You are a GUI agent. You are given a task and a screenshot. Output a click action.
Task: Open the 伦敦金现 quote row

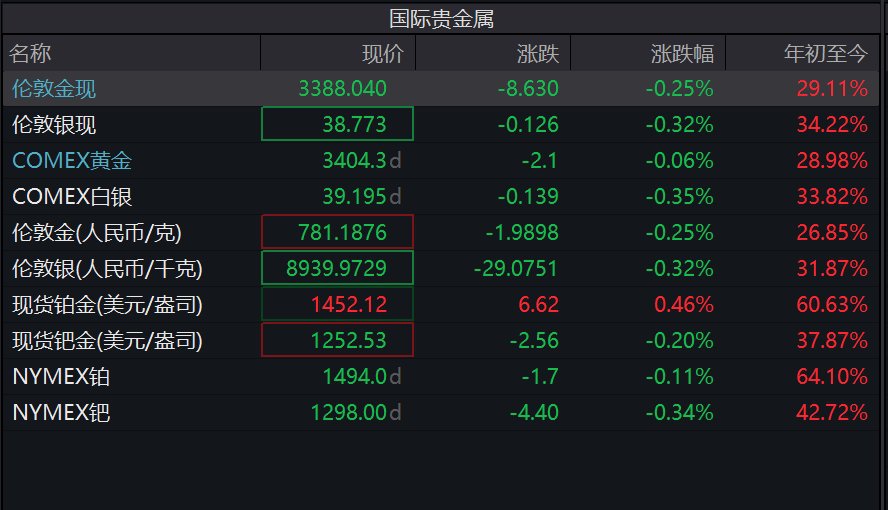pos(54,89)
